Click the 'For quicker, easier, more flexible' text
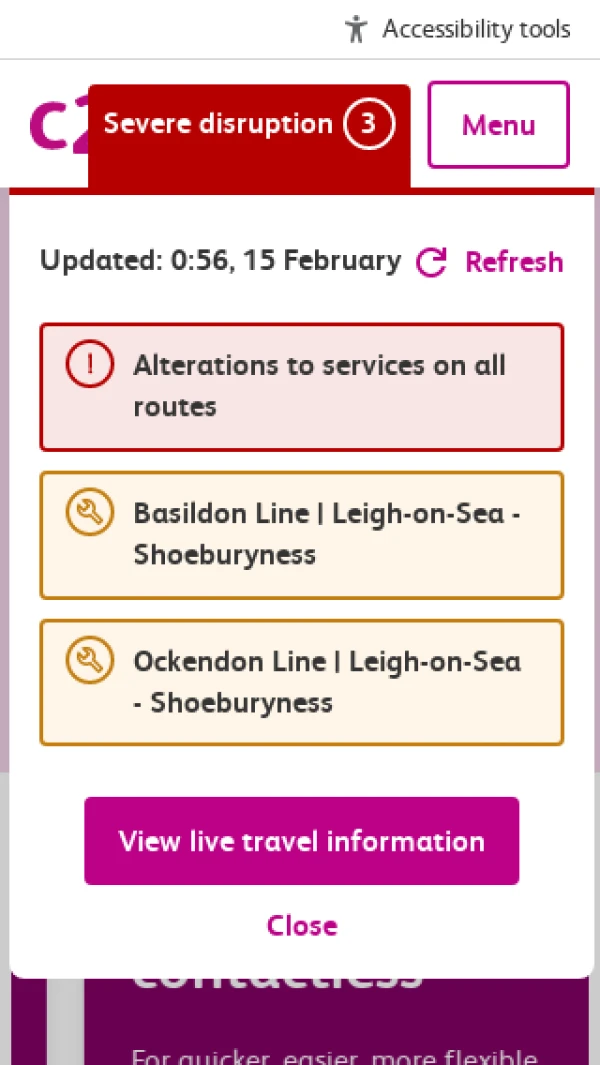The width and height of the screenshot is (600, 1065). [x=335, y=1055]
